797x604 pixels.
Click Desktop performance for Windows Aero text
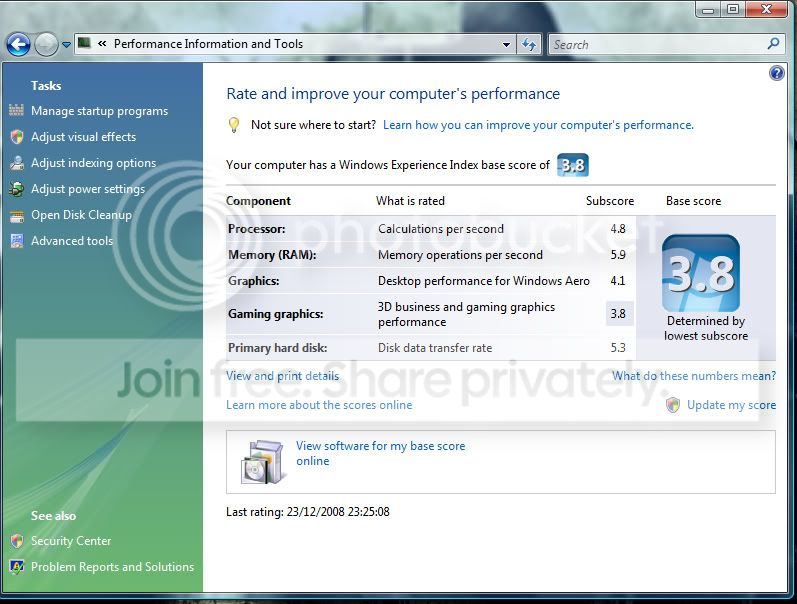coord(484,281)
